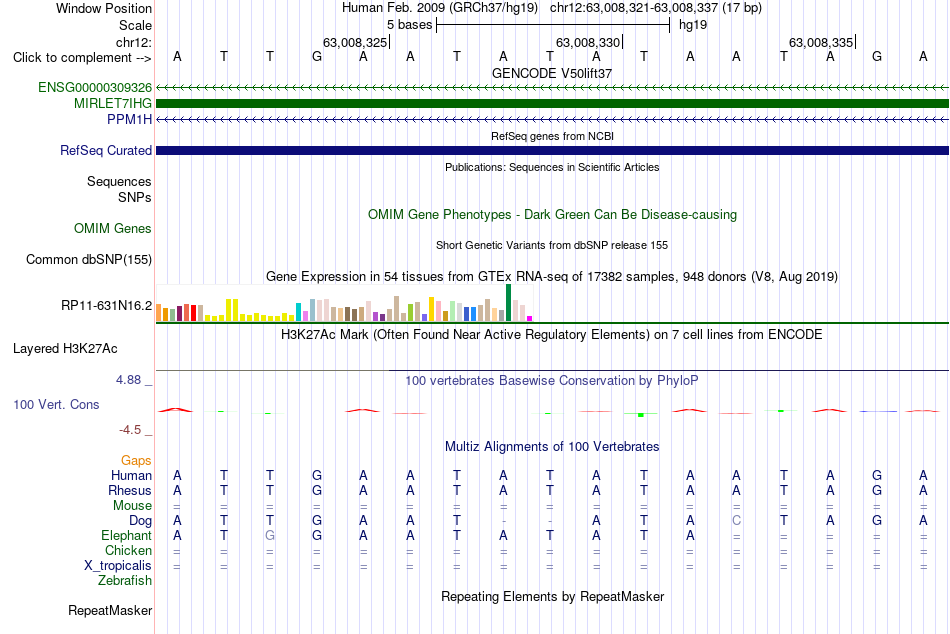Open '100 vertebrates Basewise Conservation by PhyloP' title
Viewport: 950px width, 634px height.
pos(552,381)
